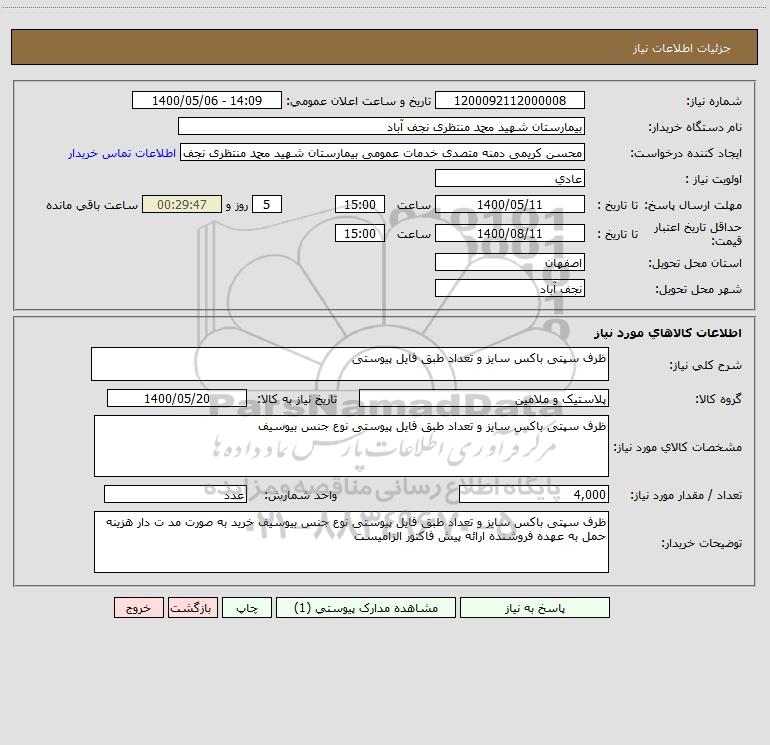Click delivery city field نجف آباد

[x=510, y=289]
